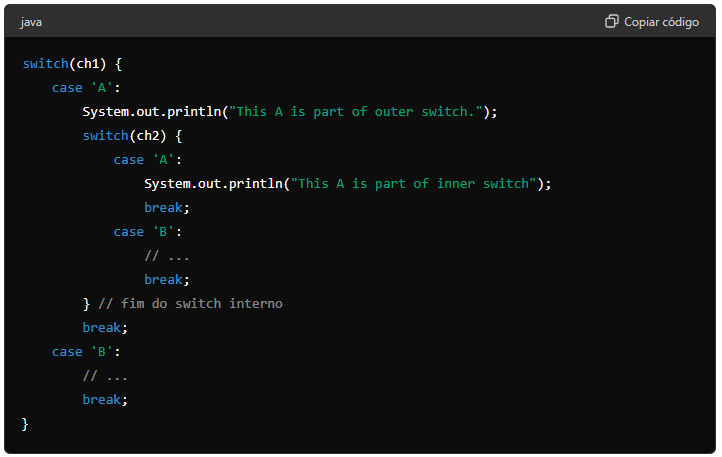Click the "This A is part of inner switch" string
This screenshot has height=457, width=722.
tap(413, 184)
